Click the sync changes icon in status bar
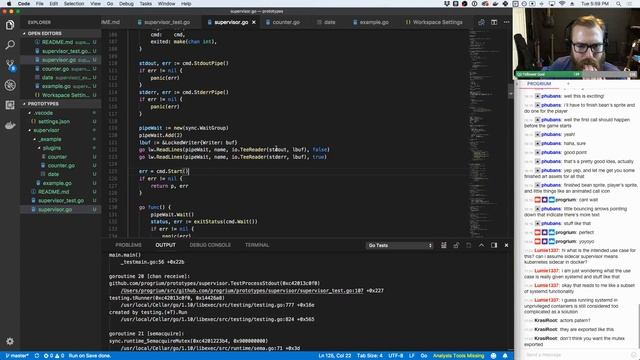Viewport: 640px width, 360px height. (37, 356)
